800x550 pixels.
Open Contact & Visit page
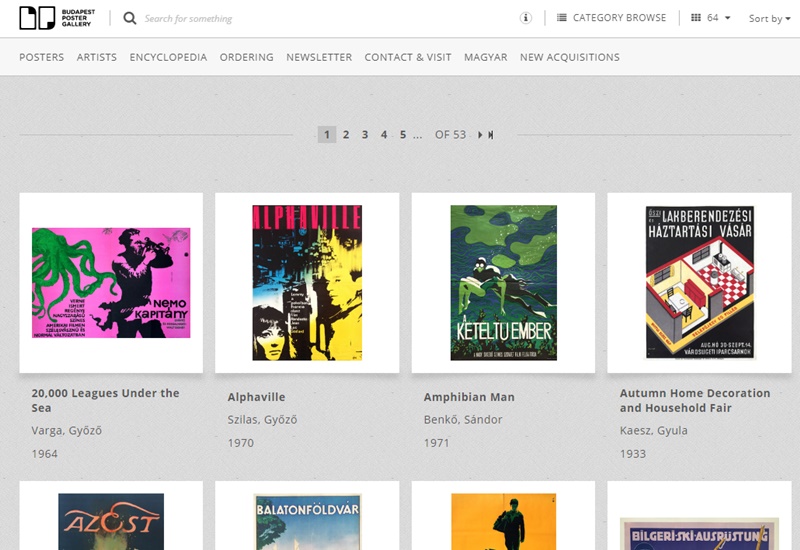tap(408, 57)
